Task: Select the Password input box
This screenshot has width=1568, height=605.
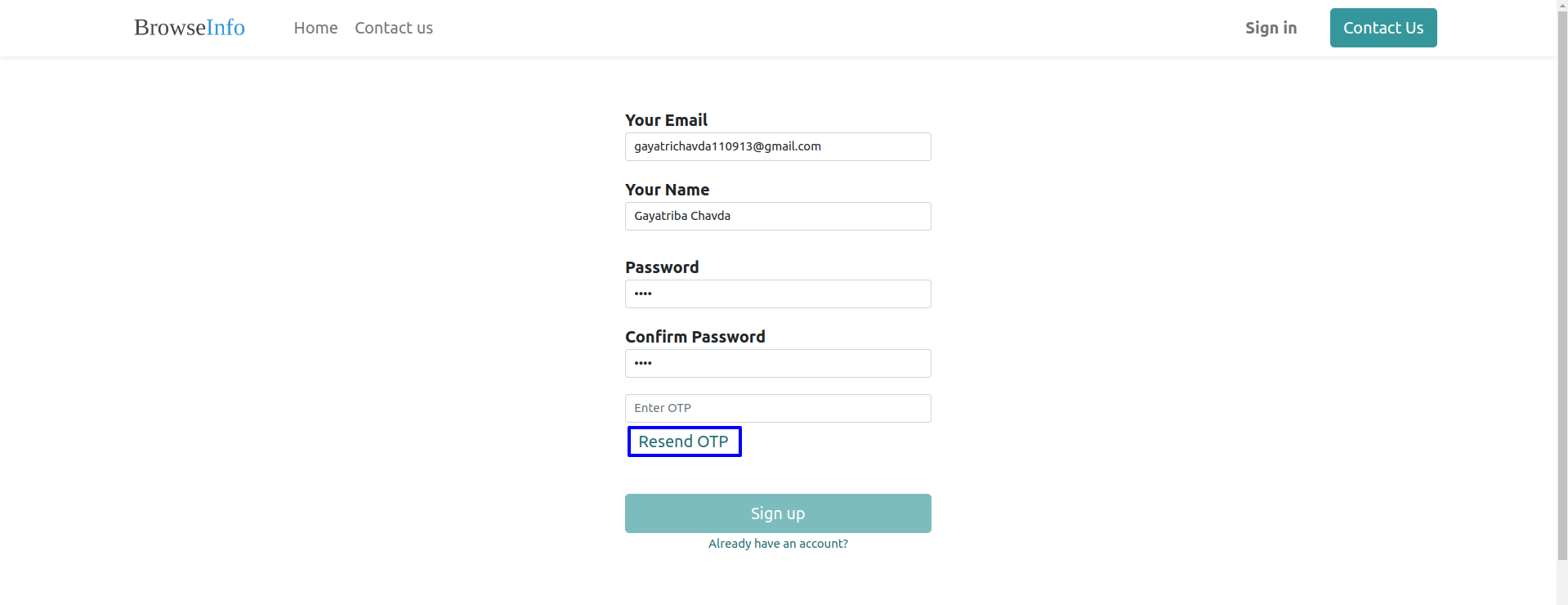Action: click(778, 294)
